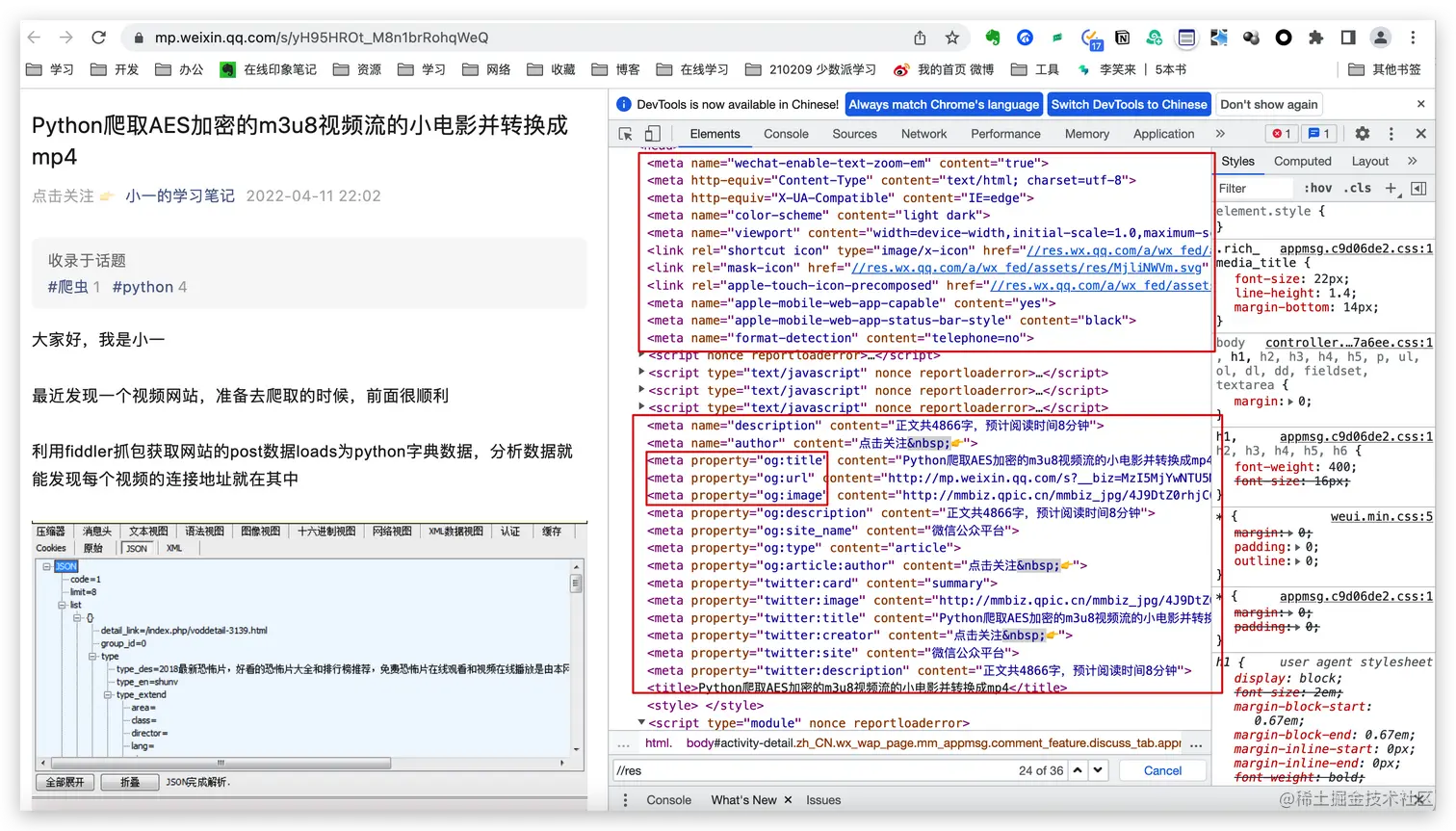Viewport: 1456px width, 831px height.
Task: Open the 小一的学习笔记 account link
Action: tap(179, 195)
